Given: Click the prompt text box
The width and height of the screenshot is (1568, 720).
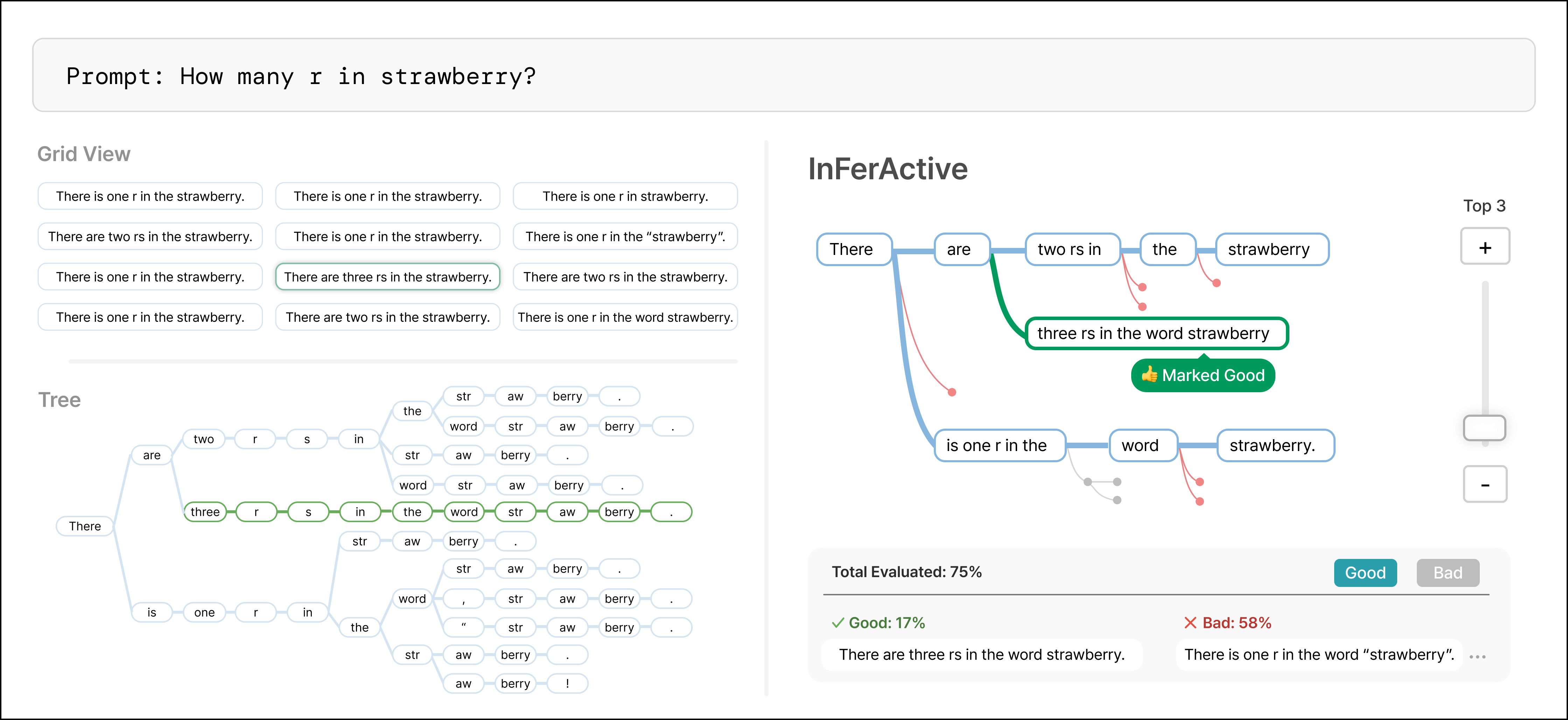Looking at the screenshot, I should pyautogui.click(x=783, y=75).
